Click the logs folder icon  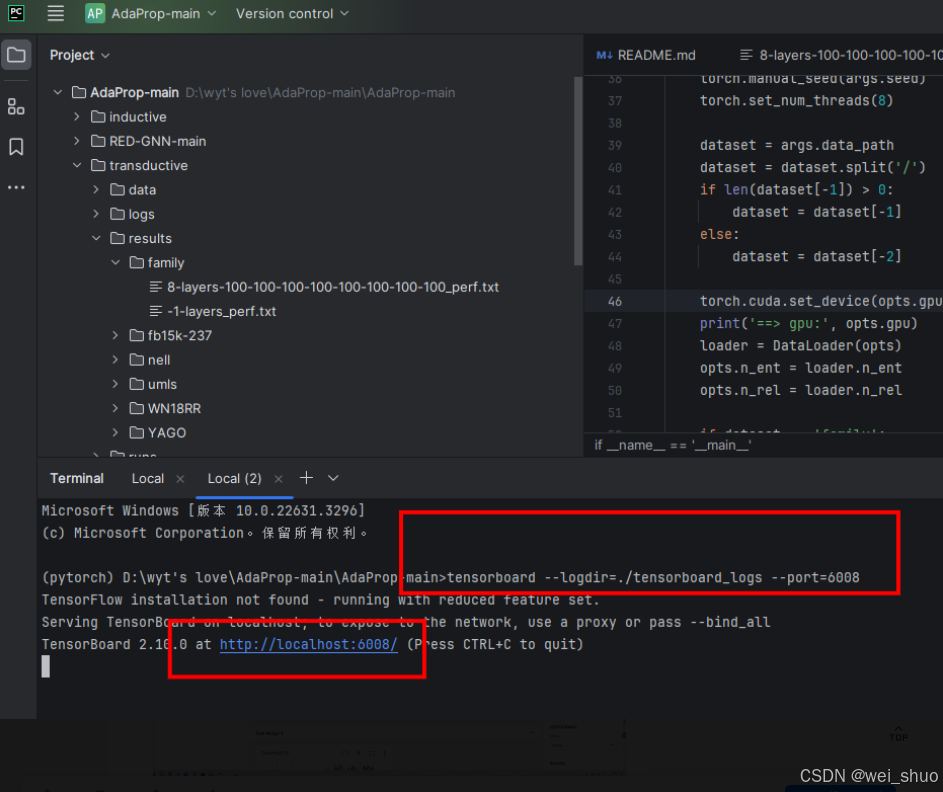[x=117, y=214]
